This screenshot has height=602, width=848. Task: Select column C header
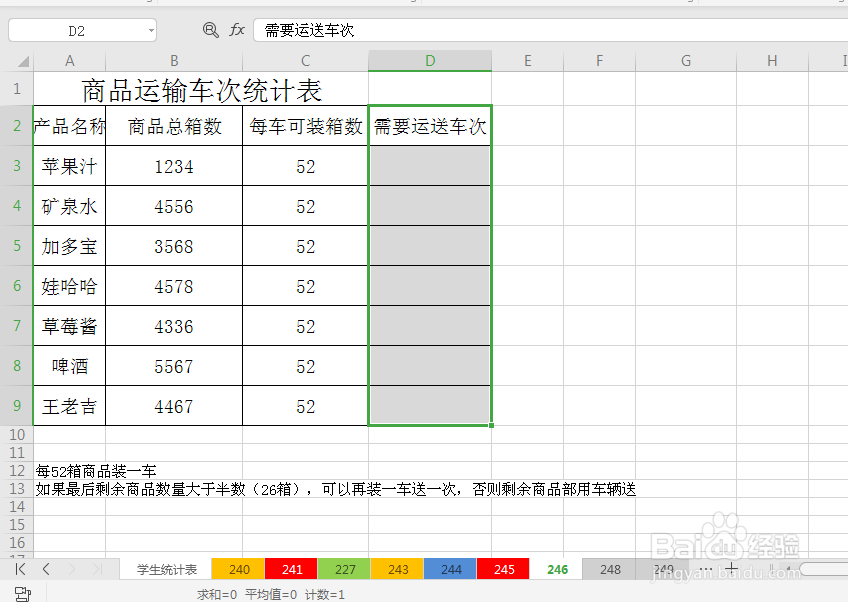point(306,61)
